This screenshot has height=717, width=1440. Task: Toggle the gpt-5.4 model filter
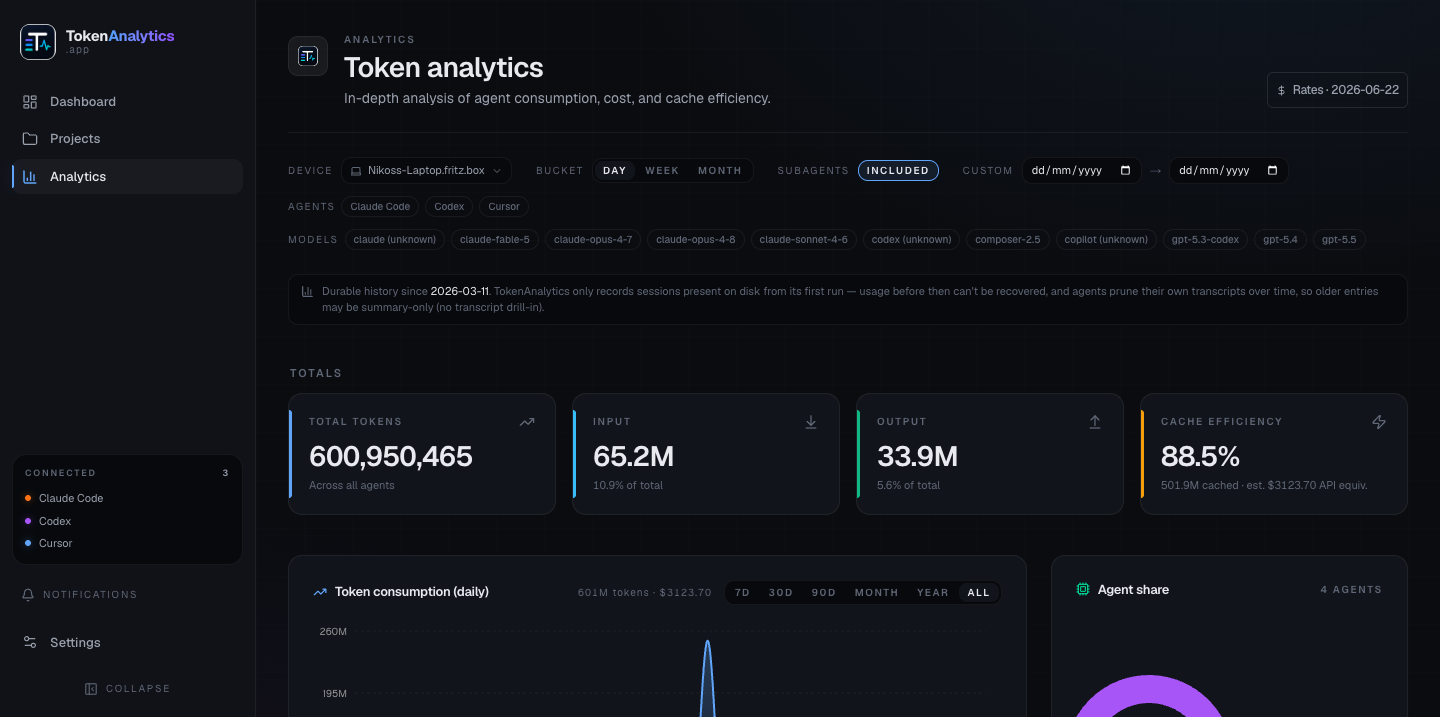(1280, 240)
